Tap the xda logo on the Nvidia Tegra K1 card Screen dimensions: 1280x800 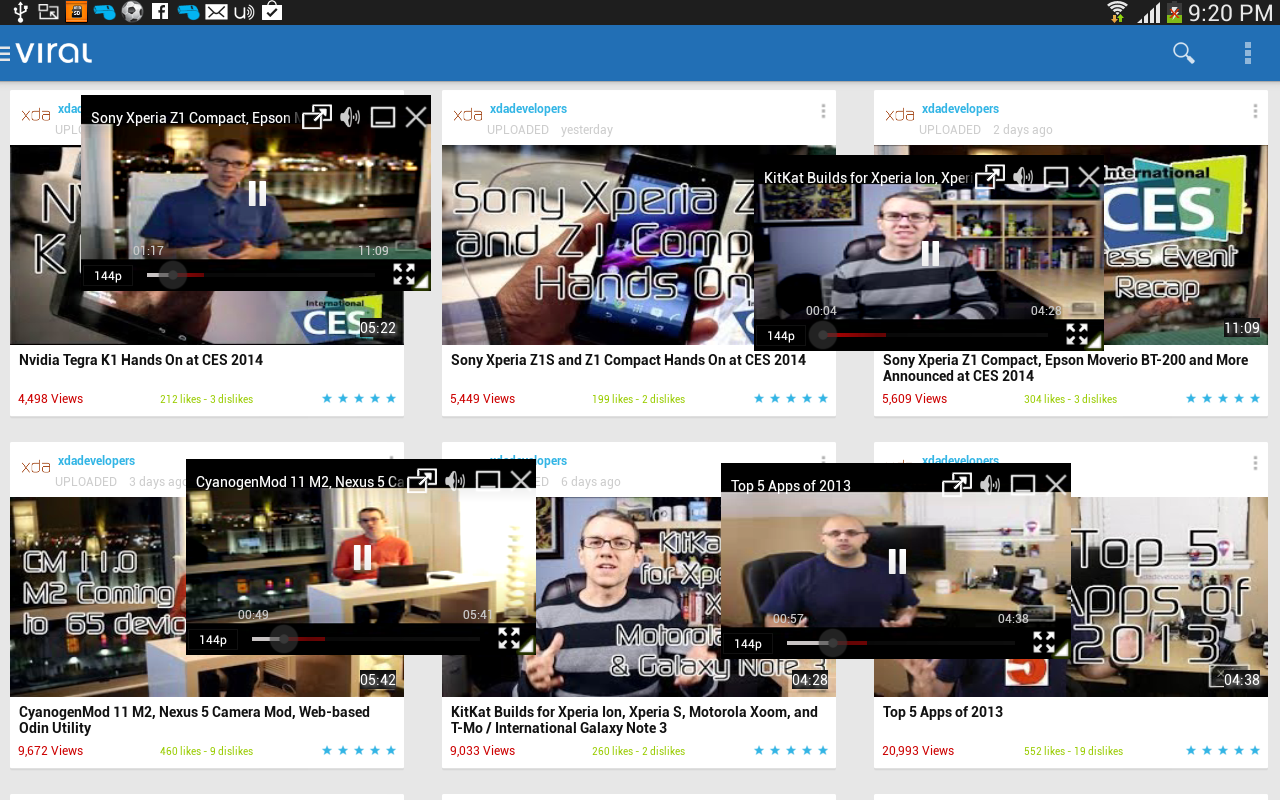pos(36,115)
